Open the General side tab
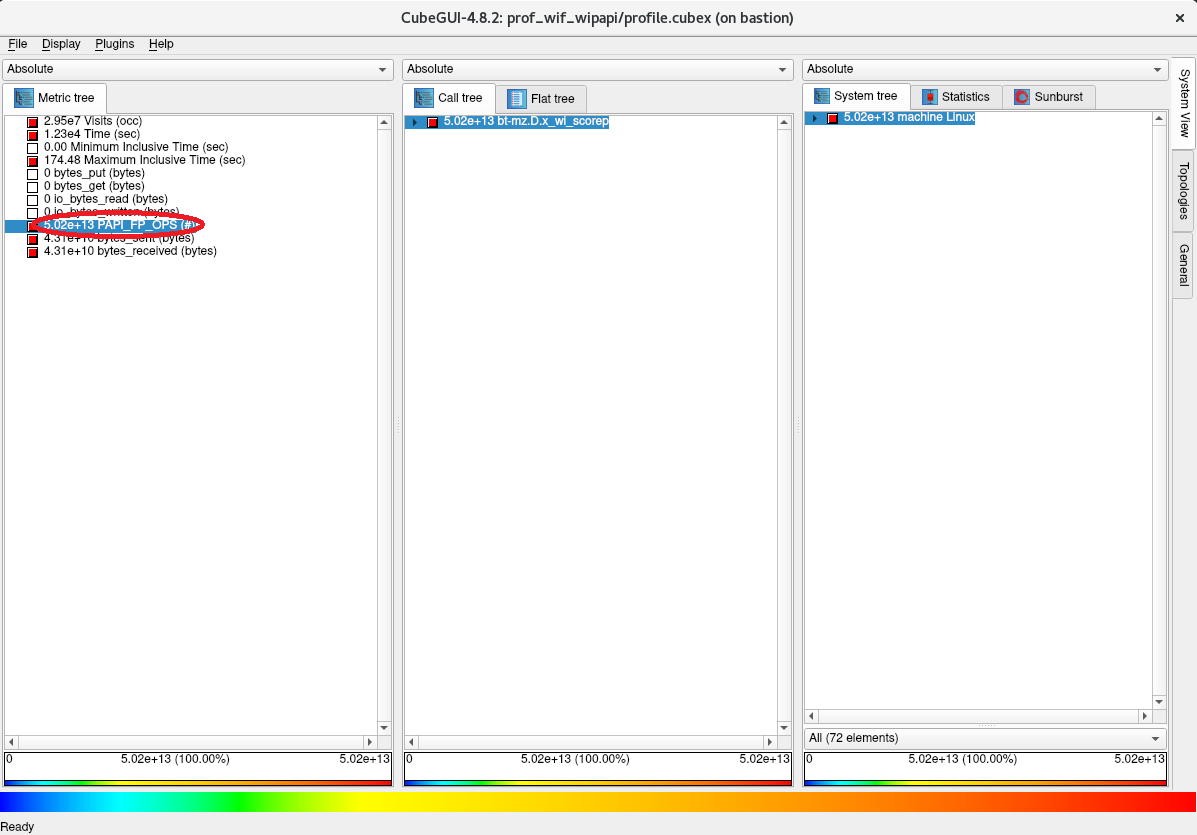 pos(1184,265)
